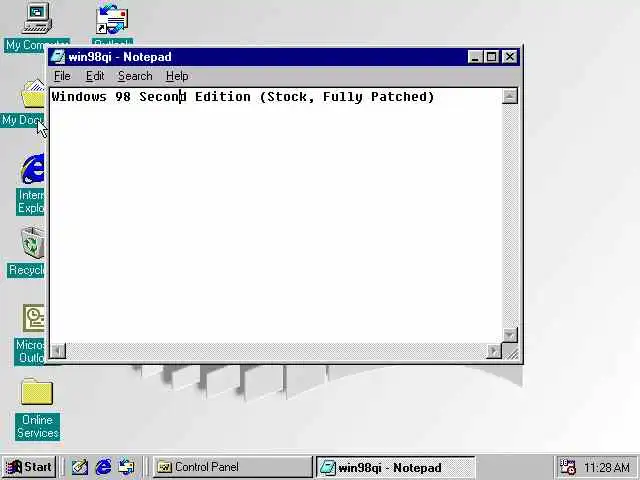Click Show Desktop quick launch icon
The image size is (640, 480).
pos(80,467)
